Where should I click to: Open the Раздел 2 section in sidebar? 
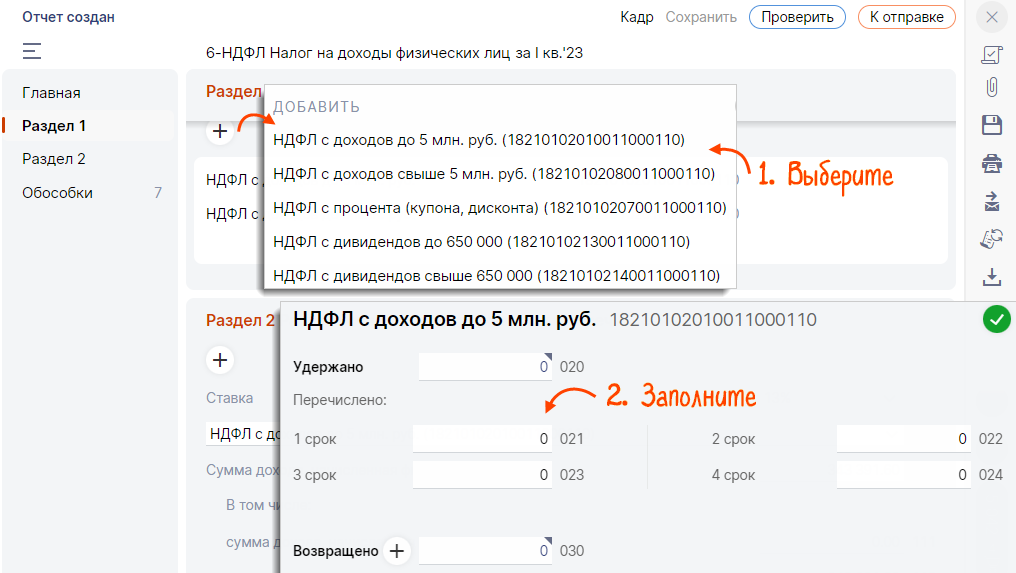(x=54, y=159)
